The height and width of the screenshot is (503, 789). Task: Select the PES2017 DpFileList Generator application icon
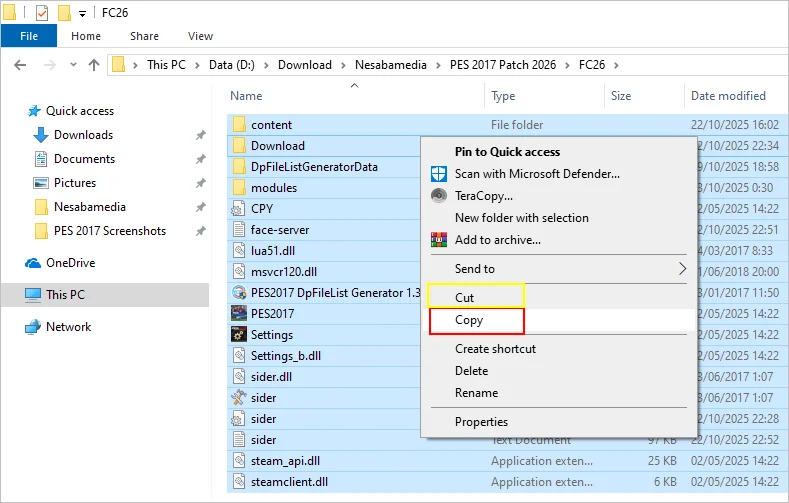239,293
